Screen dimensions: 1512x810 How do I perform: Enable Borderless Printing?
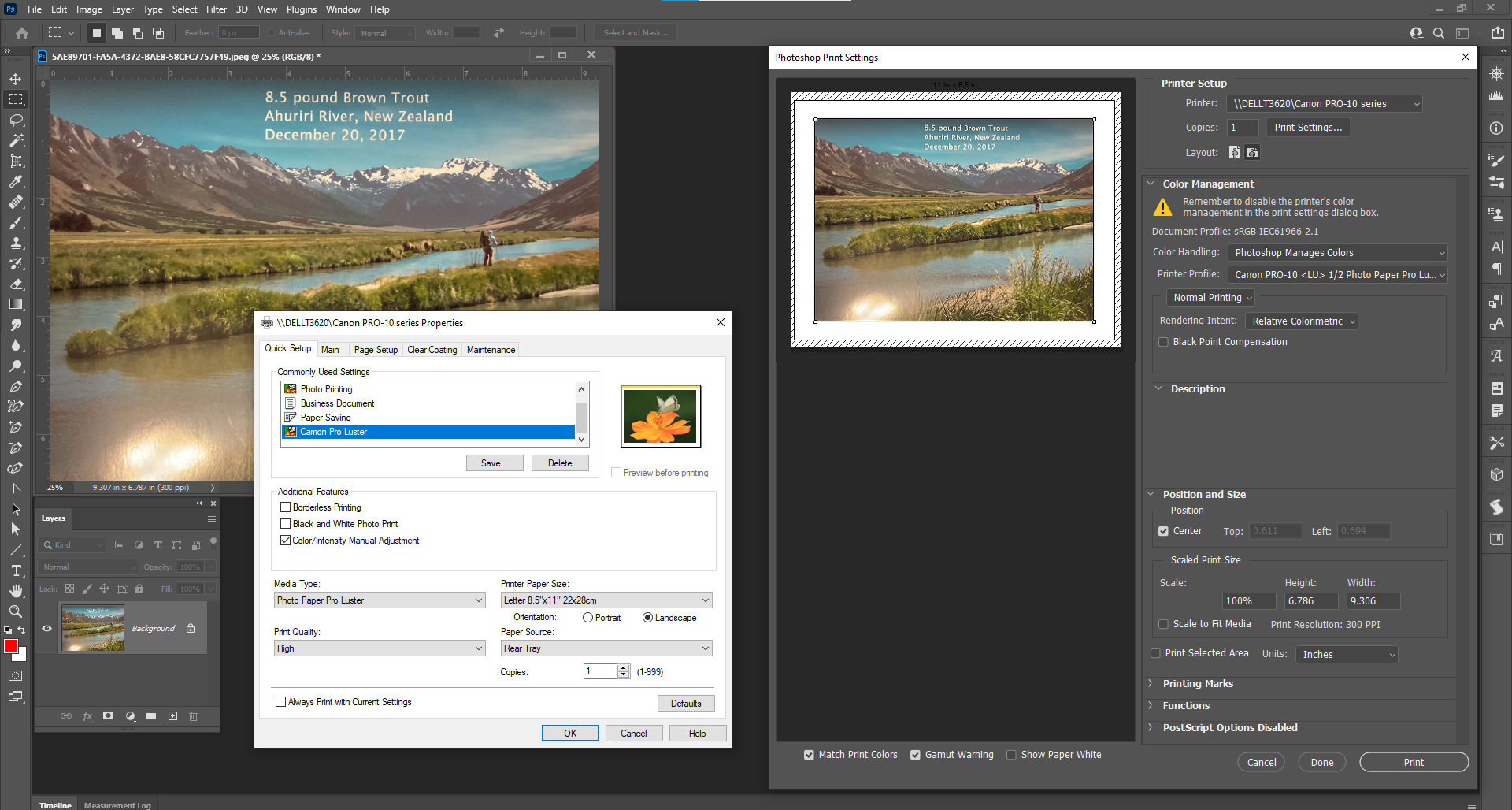tap(286, 507)
